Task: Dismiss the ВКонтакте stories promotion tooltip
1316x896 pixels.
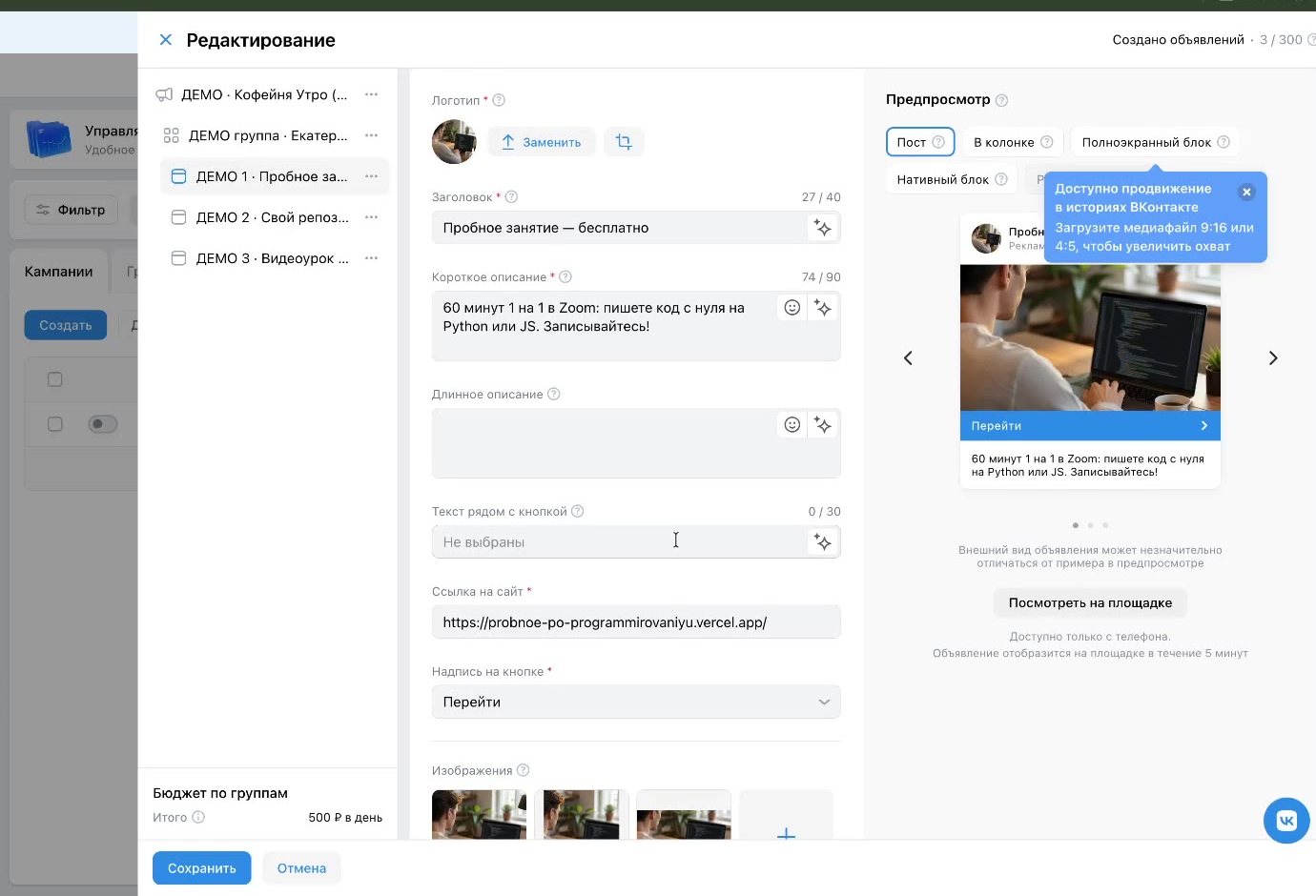Action: (x=1246, y=192)
